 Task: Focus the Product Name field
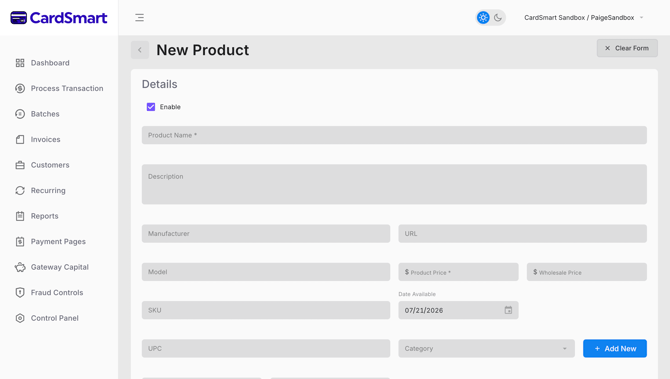click(x=394, y=135)
